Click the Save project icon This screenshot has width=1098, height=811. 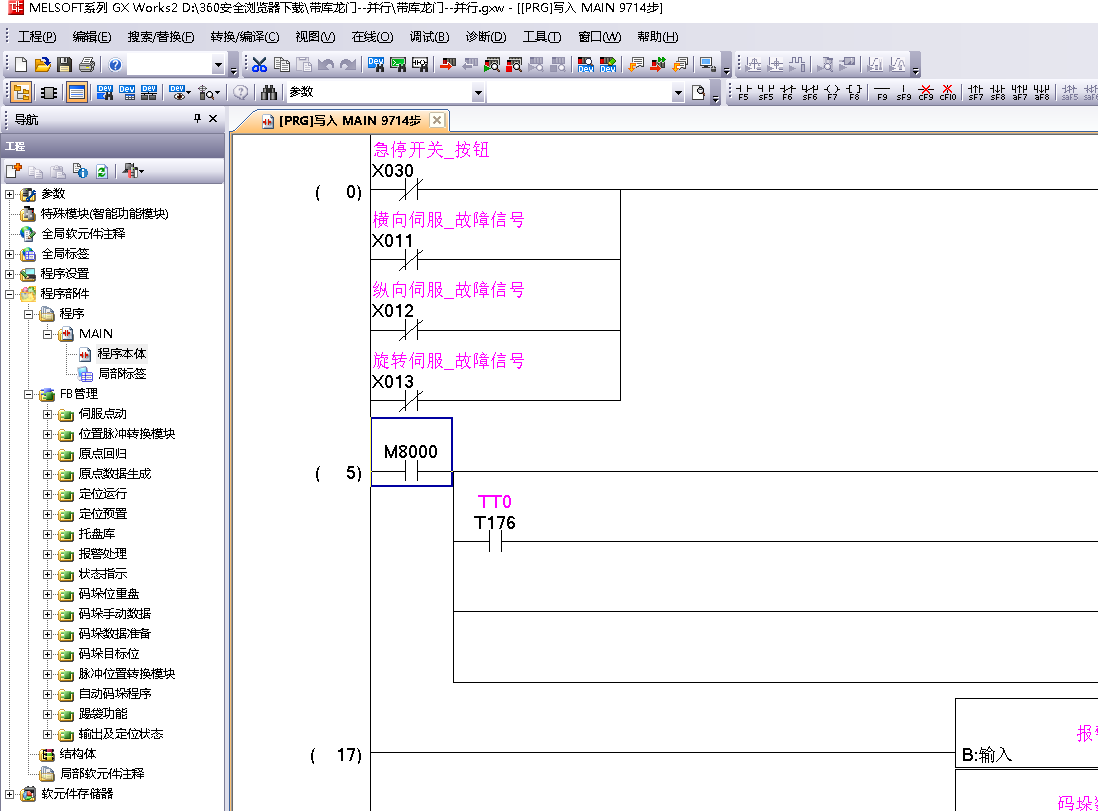64,65
